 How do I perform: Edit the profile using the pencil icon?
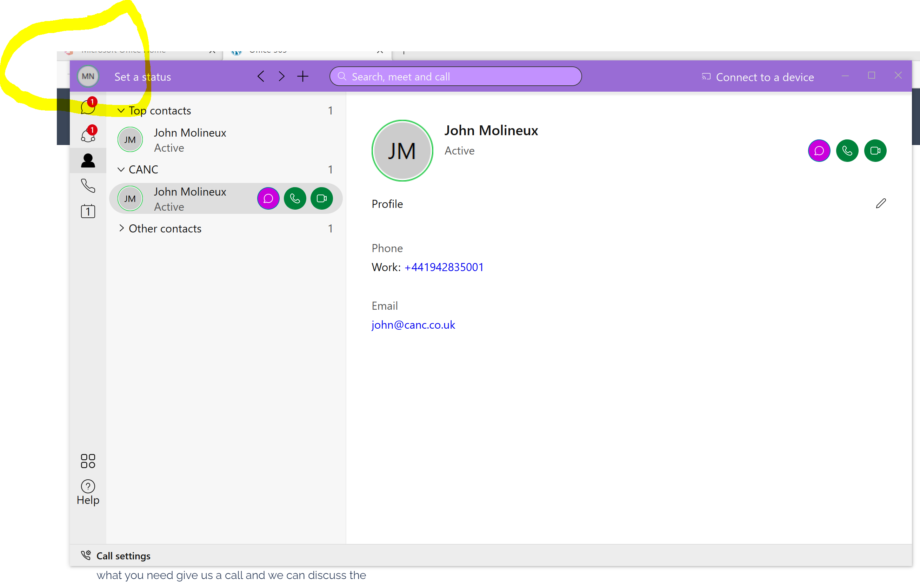coord(881,203)
